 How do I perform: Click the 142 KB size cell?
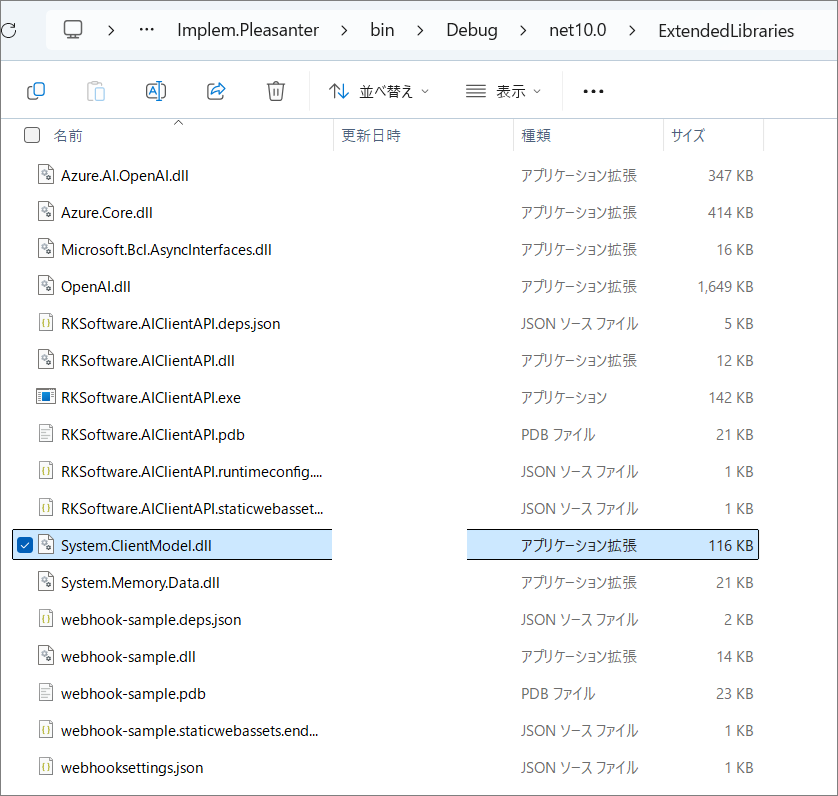pyautogui.click(x=731, y=397)
